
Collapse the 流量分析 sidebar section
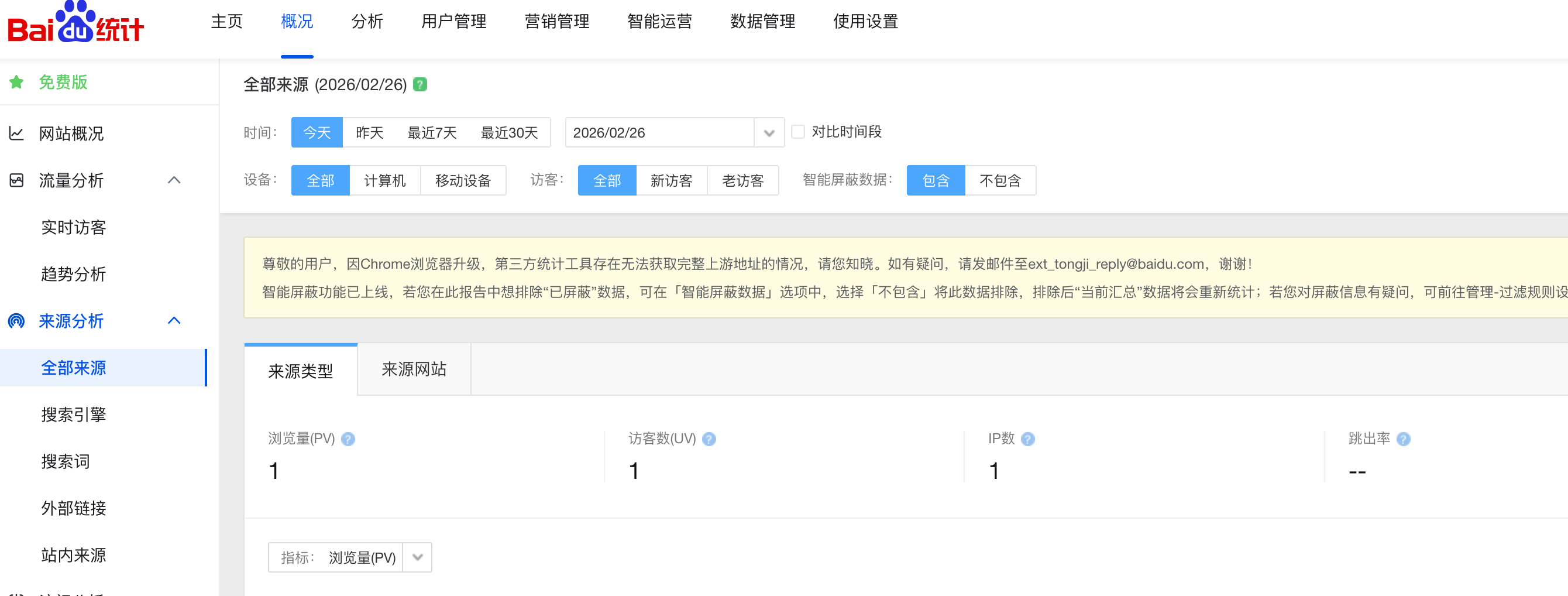[x=174, y=180]
